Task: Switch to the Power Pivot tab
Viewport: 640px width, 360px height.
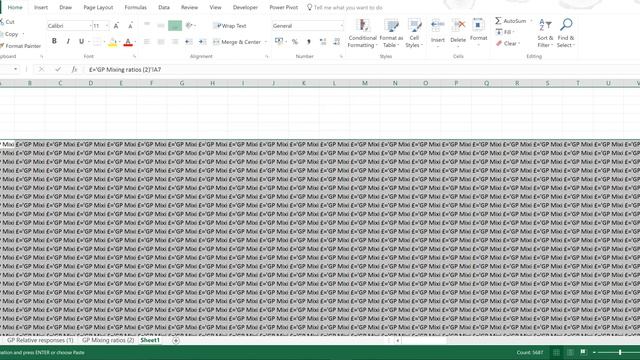Action: pos(284,7)
